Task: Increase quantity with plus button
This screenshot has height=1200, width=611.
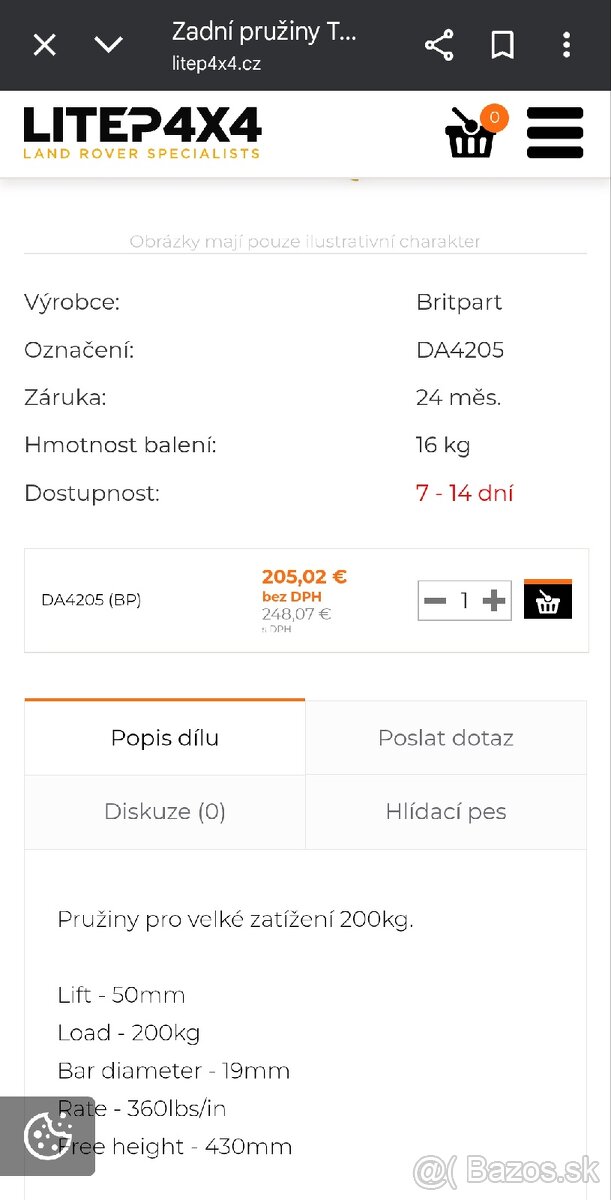Action: click(x=494, y=600)
